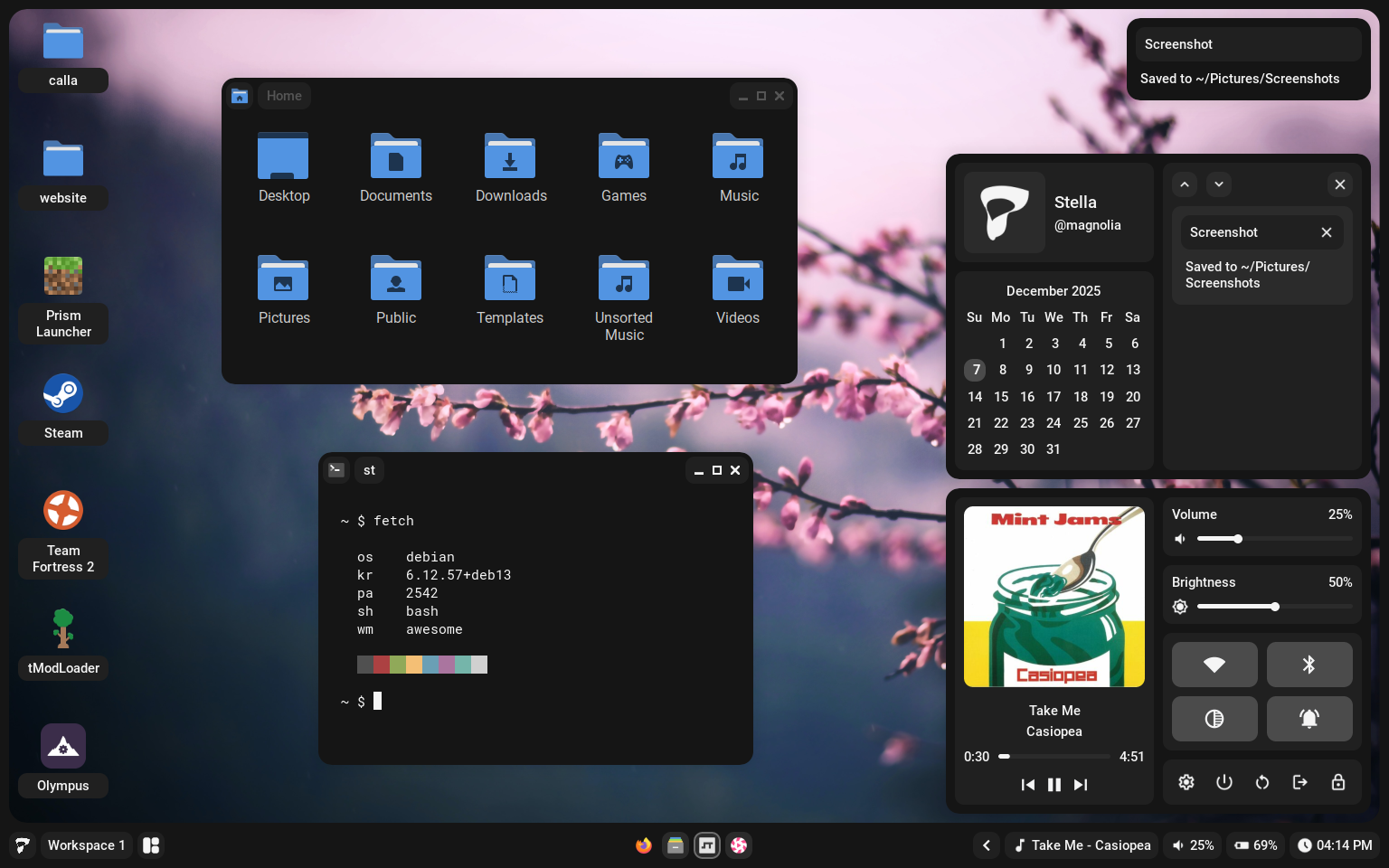Skip to the next track
Screen dimensions: 1389x868
(x=1081, y=785)
